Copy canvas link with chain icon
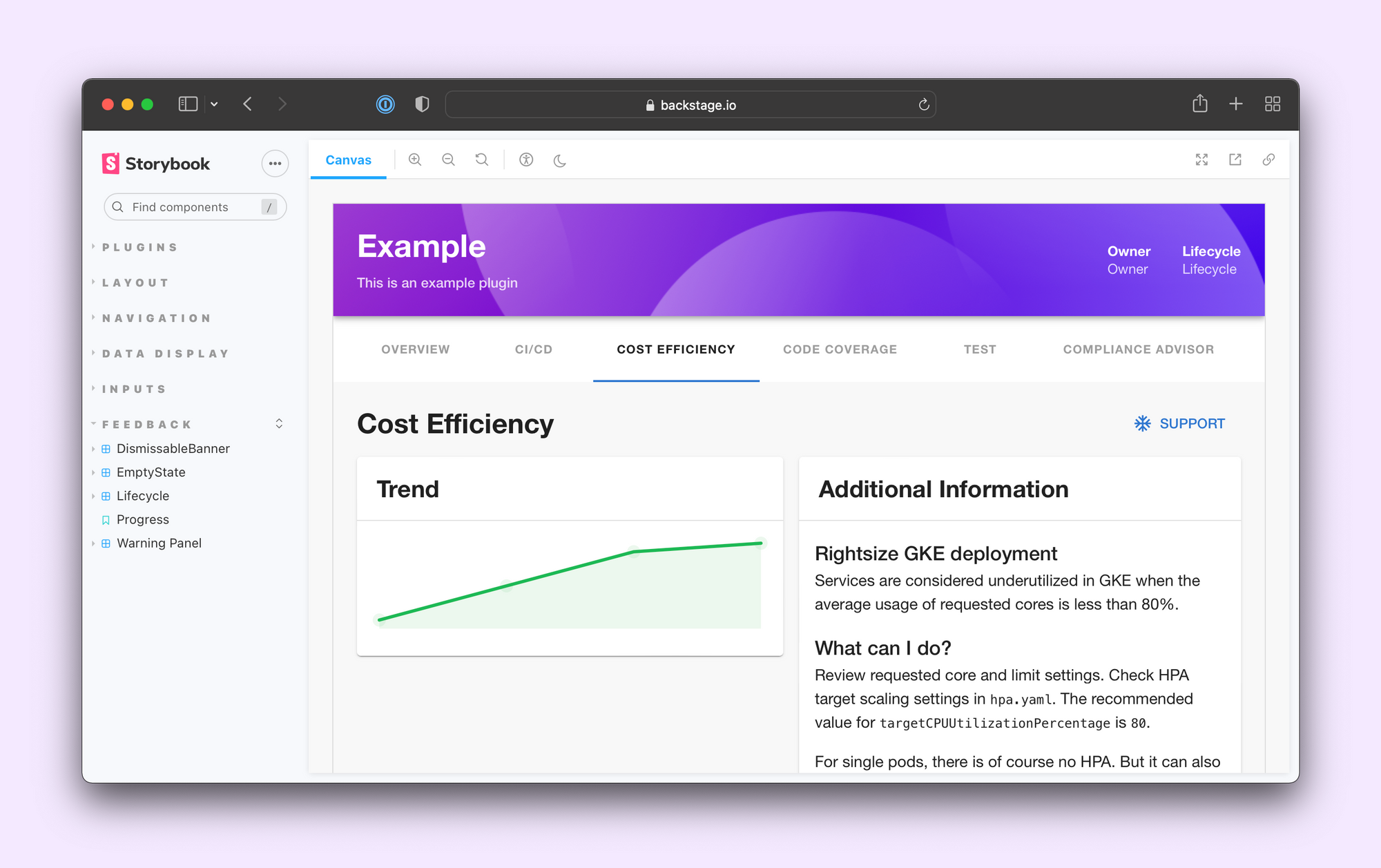This screenshot has width=1381, height=868. pos(1268,160)
